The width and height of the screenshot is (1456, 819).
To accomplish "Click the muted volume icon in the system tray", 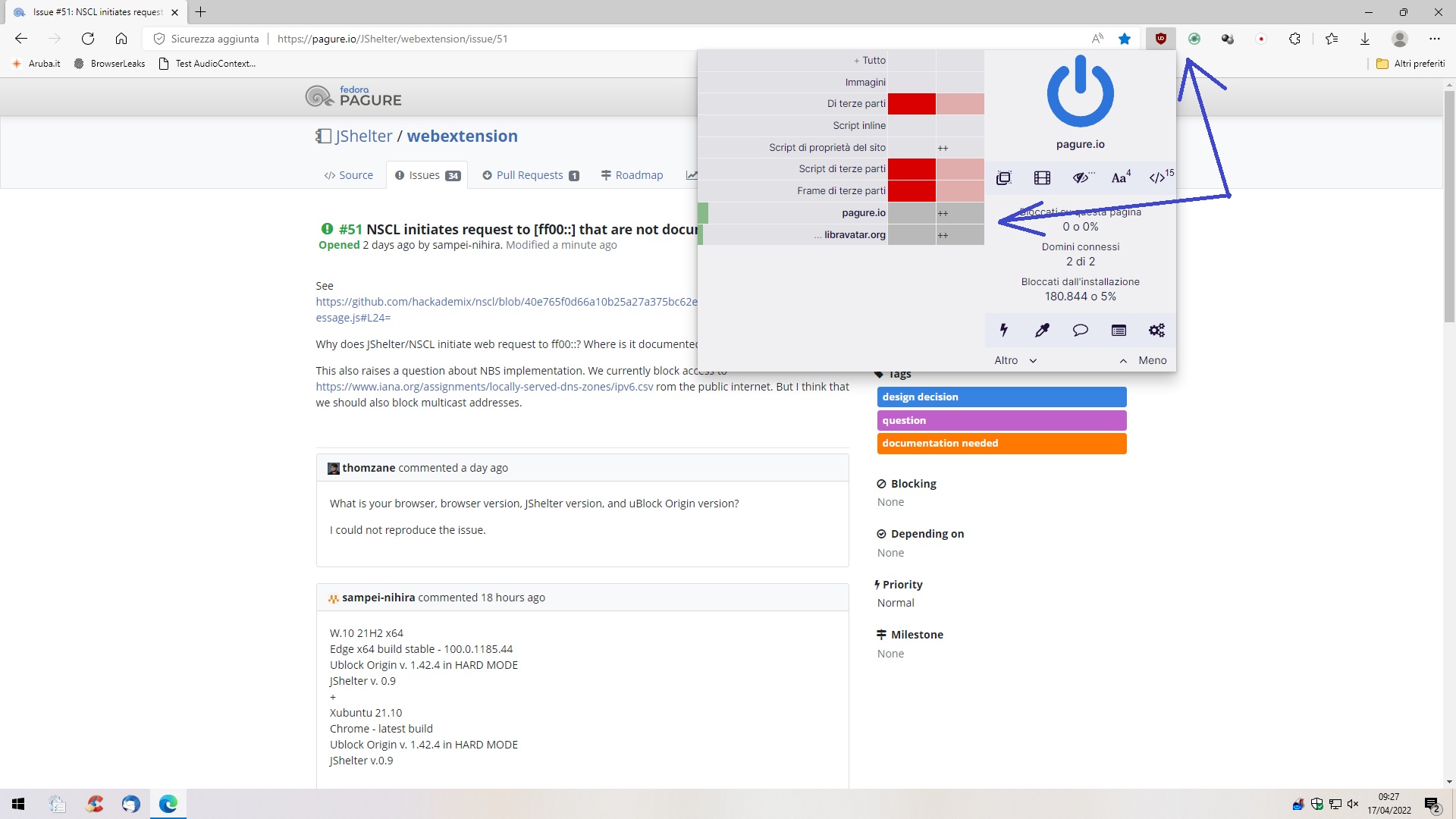I will [x=1353, y=804].
